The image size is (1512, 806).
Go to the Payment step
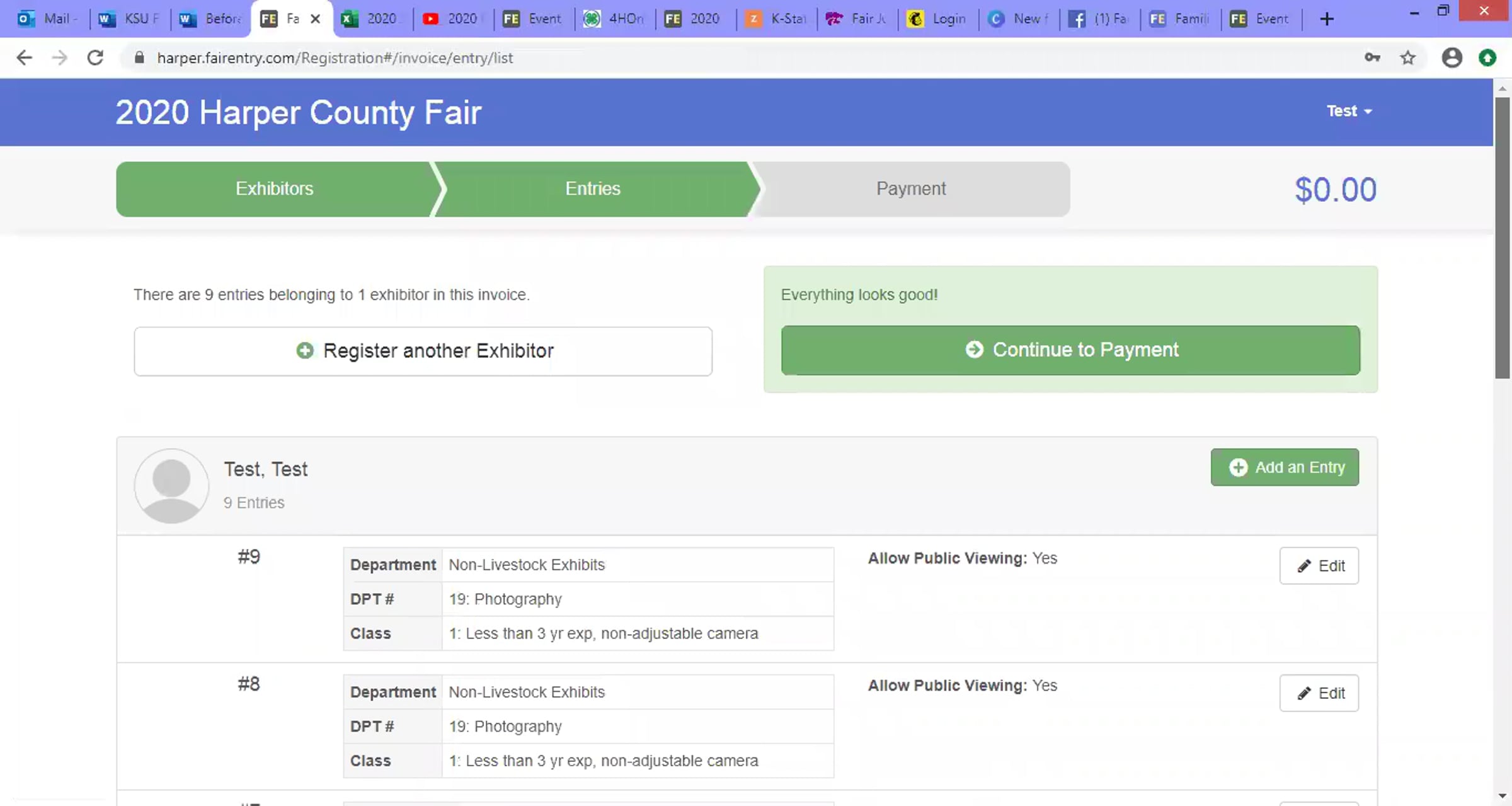pos(911,189)
